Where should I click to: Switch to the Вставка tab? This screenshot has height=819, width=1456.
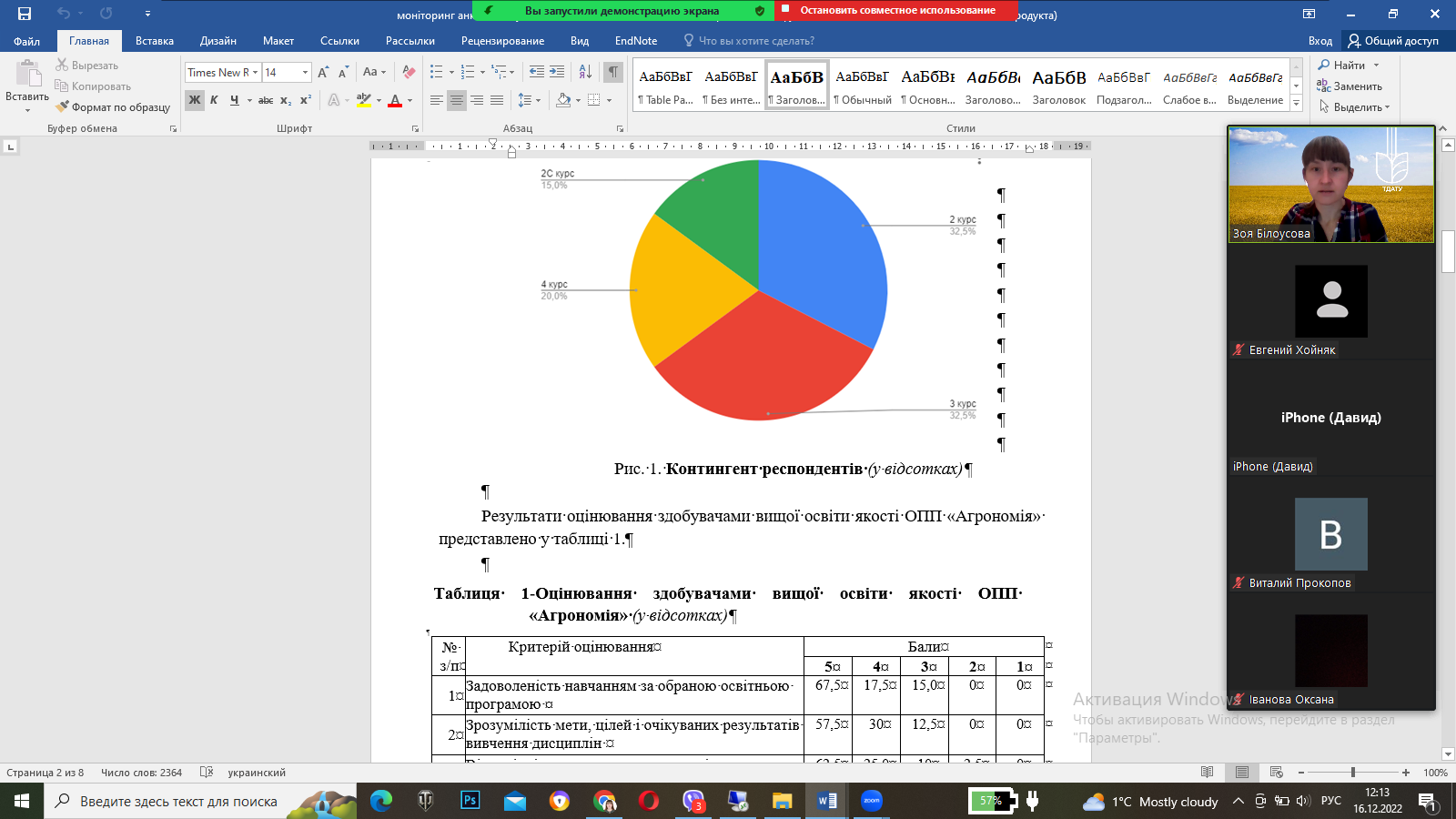pos(155,41)
